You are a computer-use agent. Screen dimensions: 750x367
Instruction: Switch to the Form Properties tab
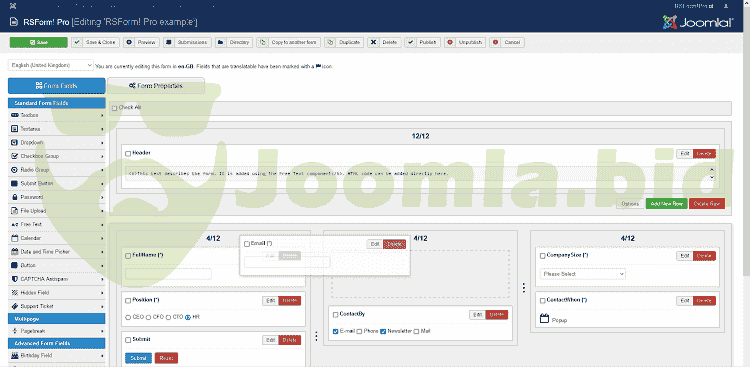[x=156, y=86]
